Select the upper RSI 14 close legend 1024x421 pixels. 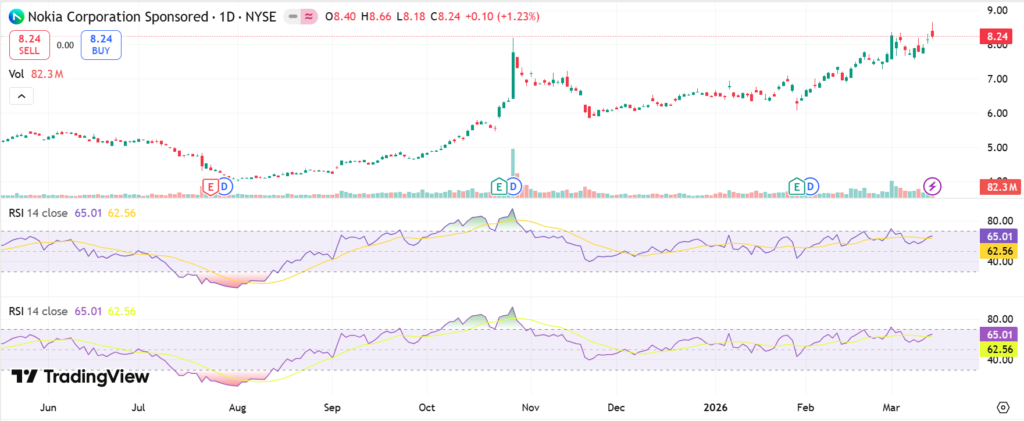pos(38,212)
